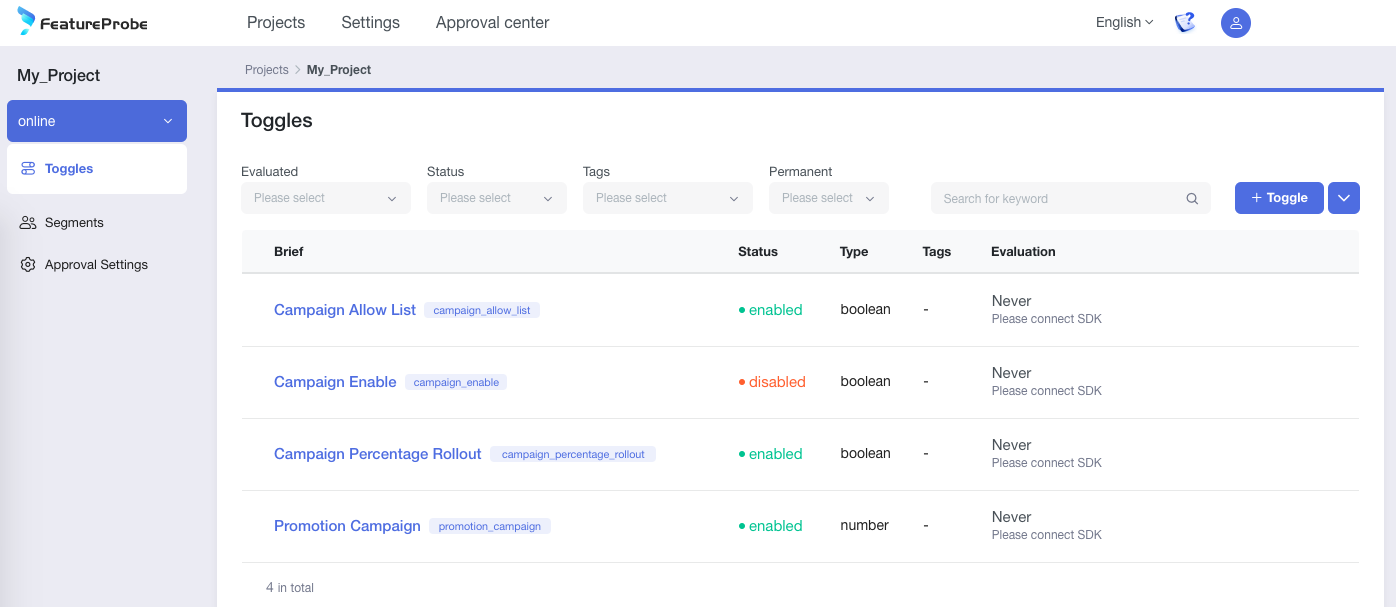Click the search magnifier icon
The width and height of the screenshot is (1396, 607).
click(x=1192, y=199)
